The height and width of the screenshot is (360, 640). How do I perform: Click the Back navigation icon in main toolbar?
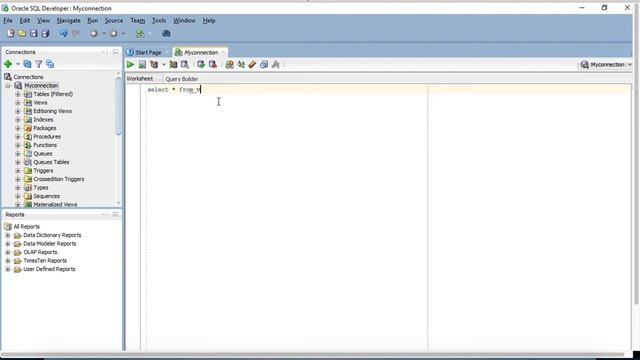click(x=94, y=33)
